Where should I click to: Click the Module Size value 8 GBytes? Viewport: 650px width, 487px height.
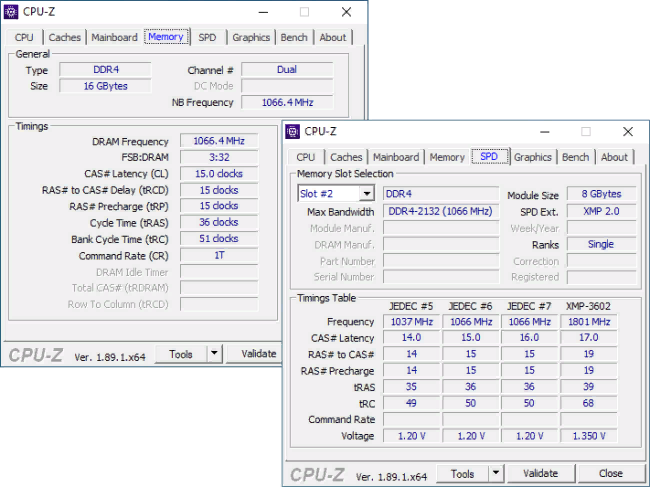tap(601, 194)
